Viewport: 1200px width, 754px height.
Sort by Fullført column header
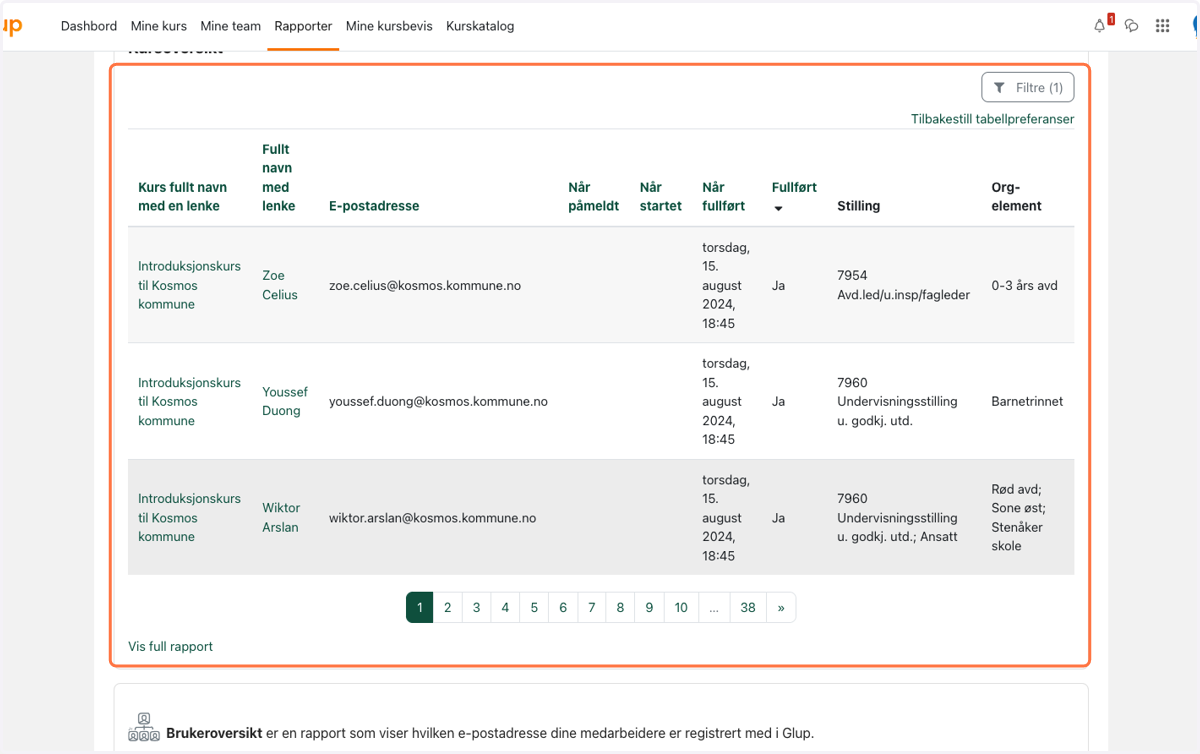[x=794, y=187]
